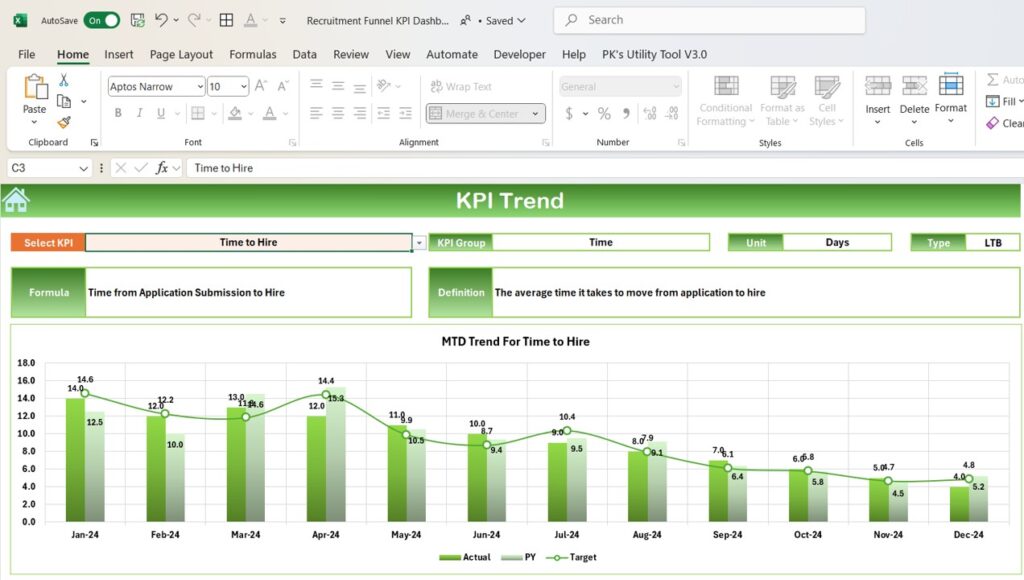Screen dimensions: 1024x580
Task: Click the Redo arrow icon
Action: tap(194, 20)
